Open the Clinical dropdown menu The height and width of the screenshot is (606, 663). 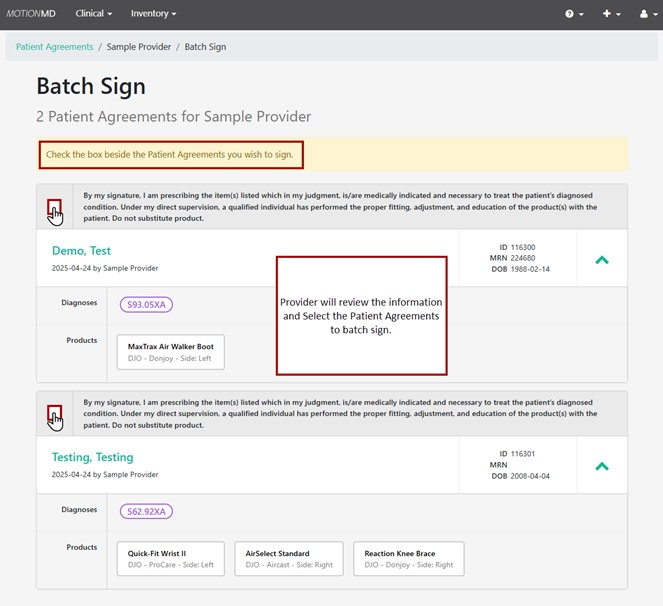point(94,14)
